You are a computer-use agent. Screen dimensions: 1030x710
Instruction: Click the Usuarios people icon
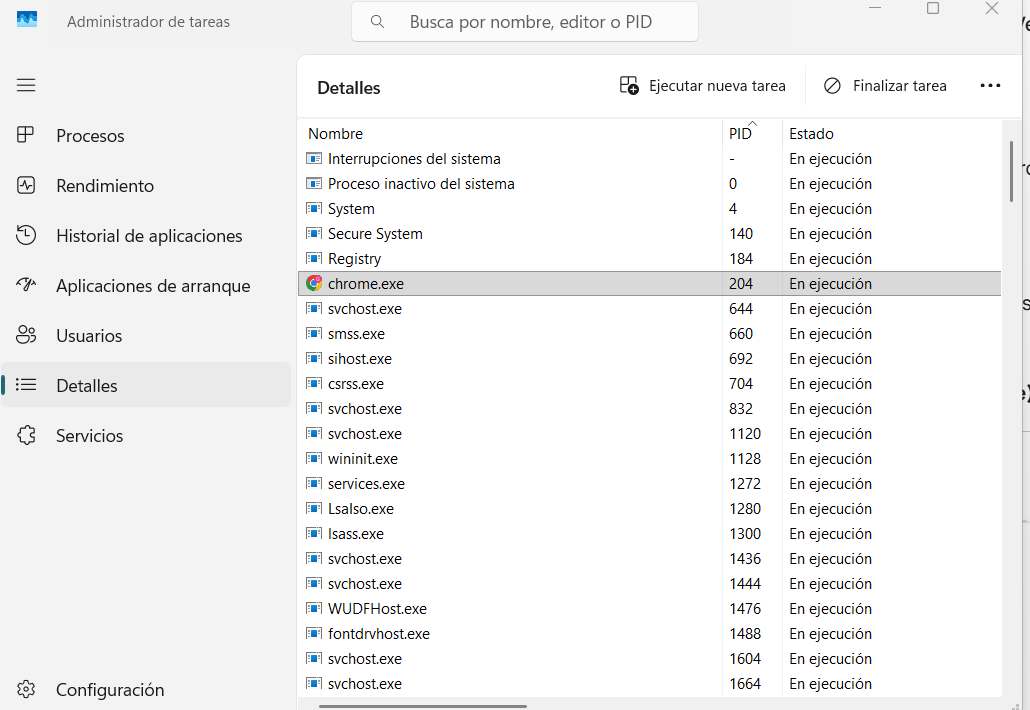26,335
